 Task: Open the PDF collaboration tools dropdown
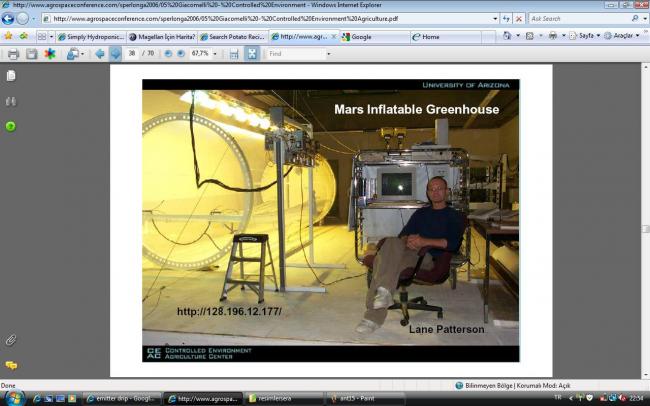[75, 54]
